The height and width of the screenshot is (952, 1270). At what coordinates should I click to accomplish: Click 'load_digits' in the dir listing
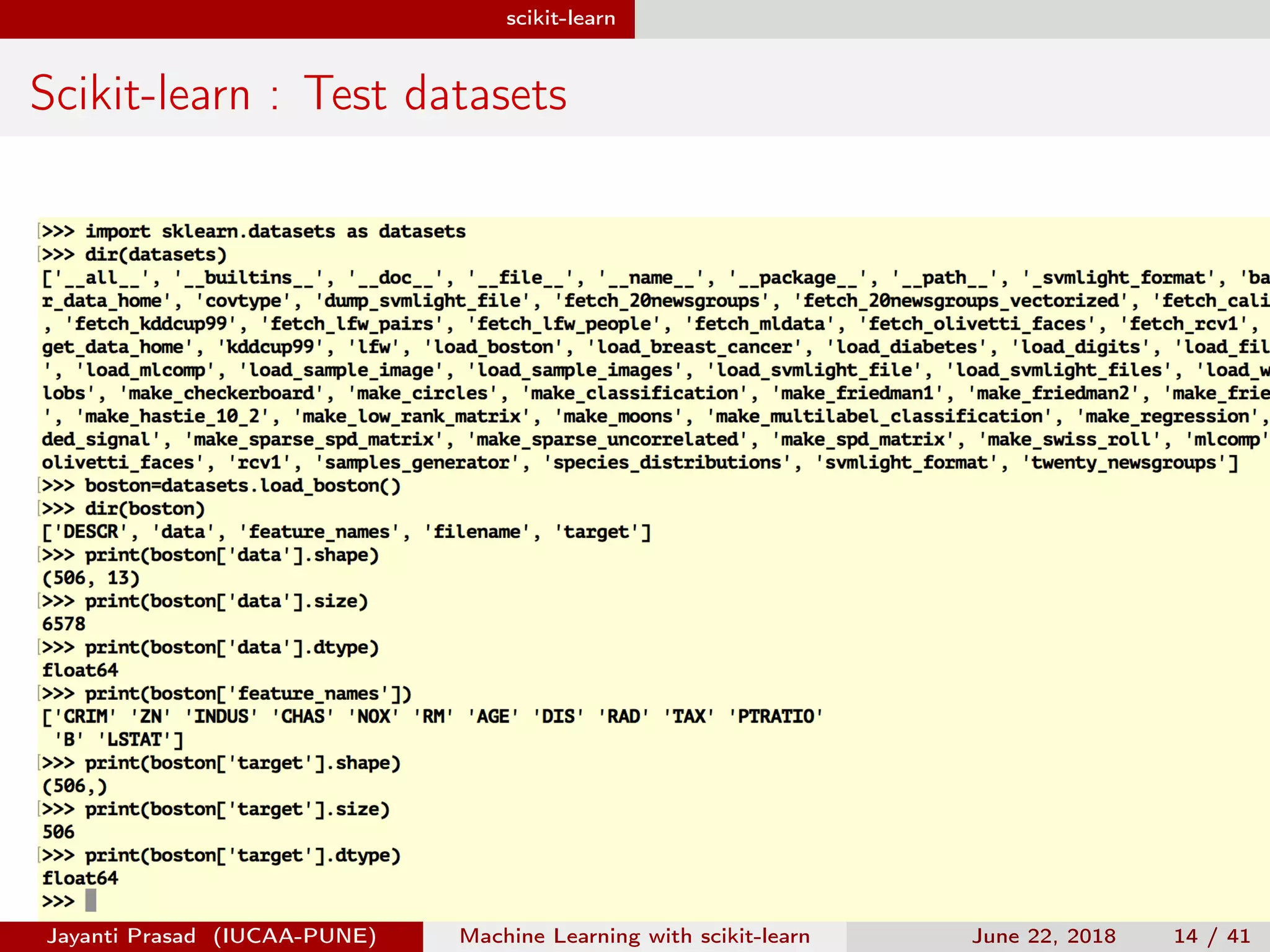(x=1081, y=347)
